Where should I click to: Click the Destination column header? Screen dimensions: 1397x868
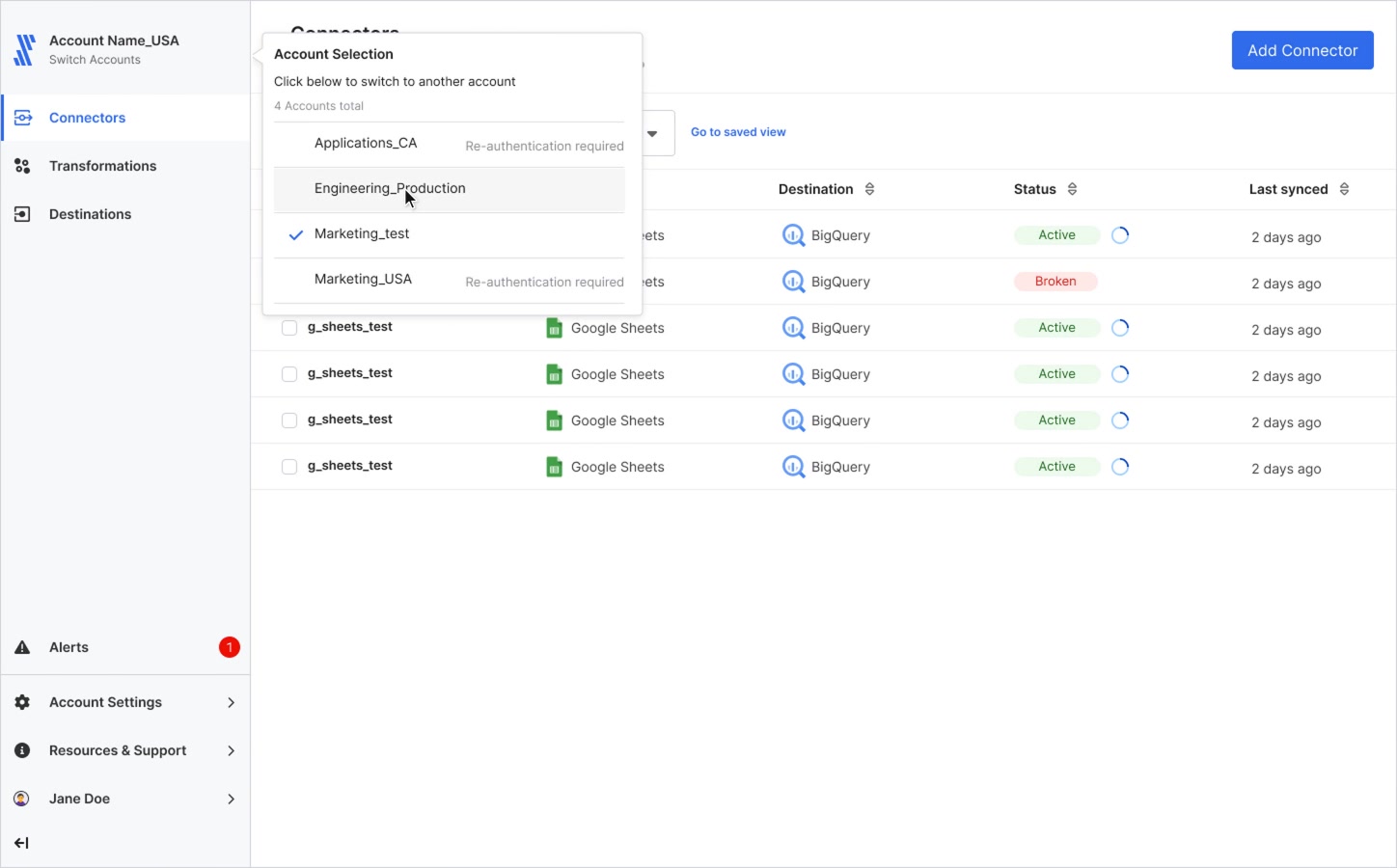click(x=815, y=189)
